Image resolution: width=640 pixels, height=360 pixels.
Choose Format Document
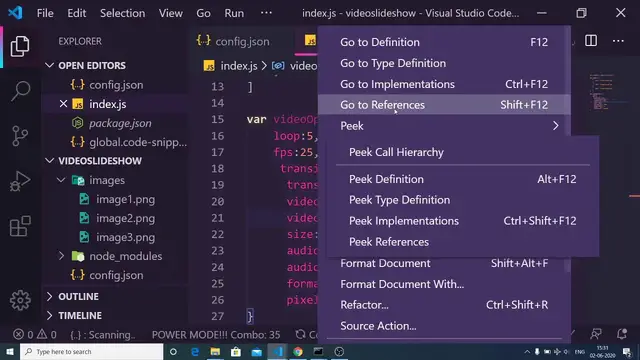pos(444,263)
